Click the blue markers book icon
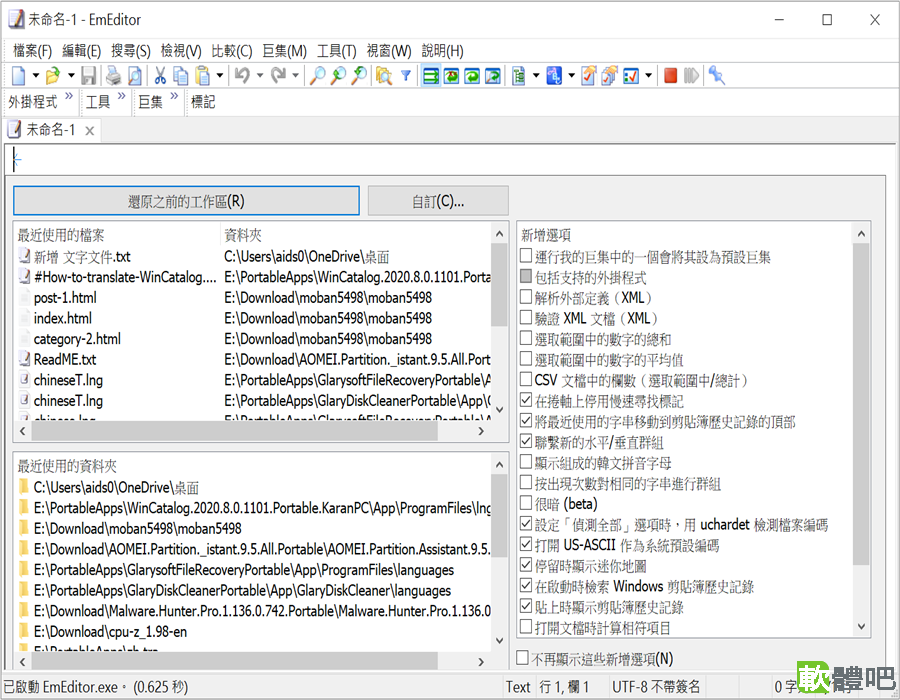This screenshot has width=900, height=700. point(554,76)
